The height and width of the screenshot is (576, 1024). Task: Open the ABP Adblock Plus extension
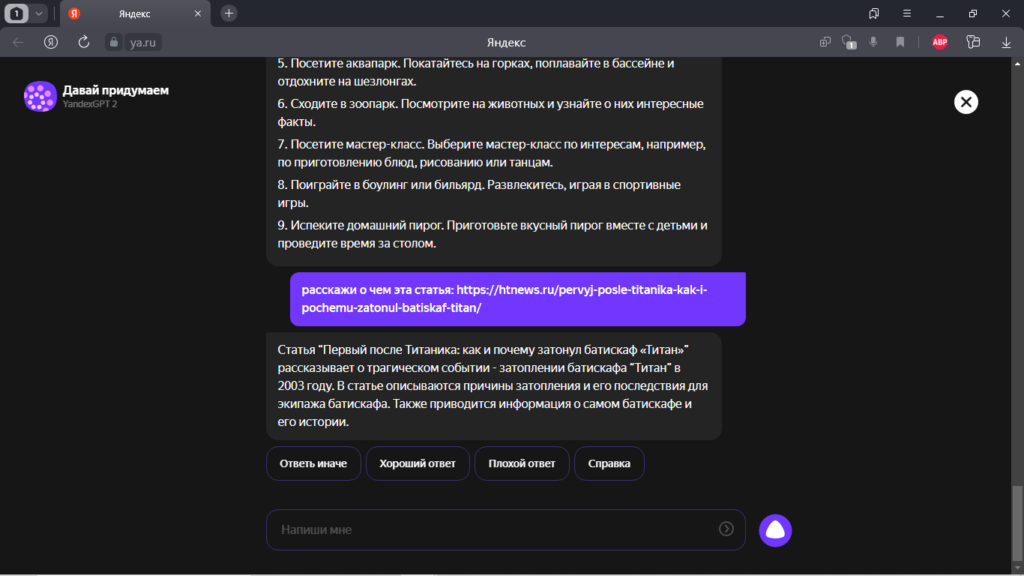[x=940, y=42]
